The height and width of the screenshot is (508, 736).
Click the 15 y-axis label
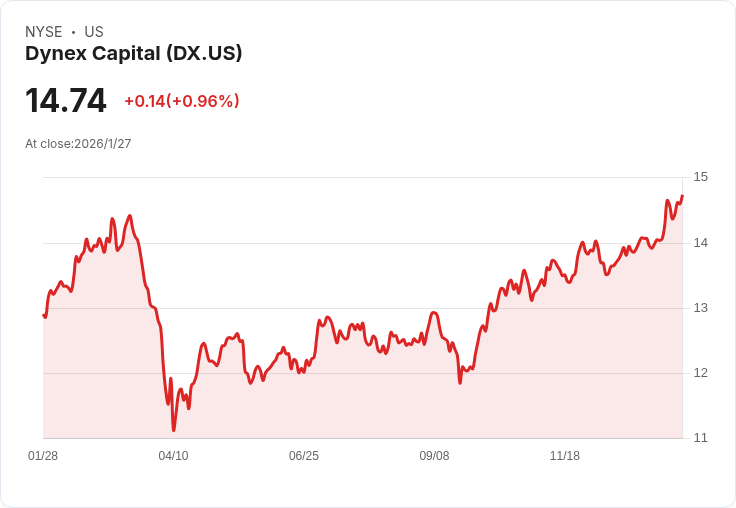pyautogui.click(x=700, y=177)
